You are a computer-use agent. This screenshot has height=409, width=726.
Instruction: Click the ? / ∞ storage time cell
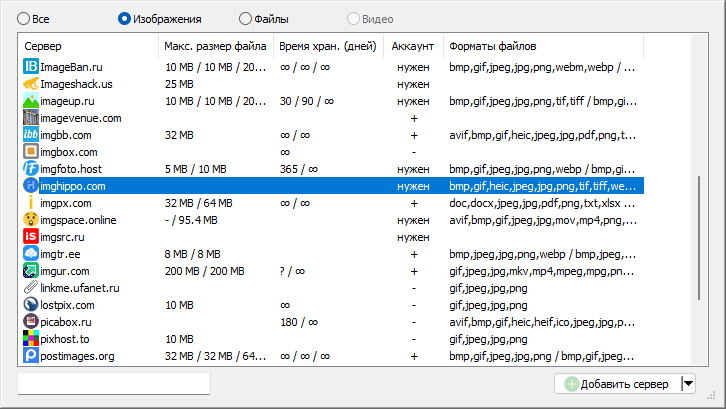(x=292, y=271)
